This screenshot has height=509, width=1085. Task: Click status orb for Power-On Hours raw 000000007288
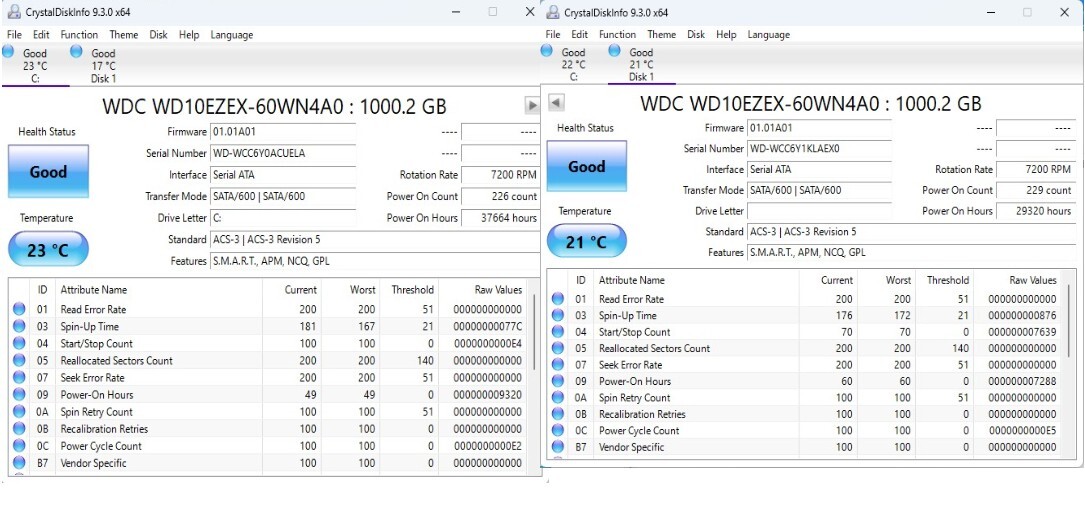(x=557, y=381)
